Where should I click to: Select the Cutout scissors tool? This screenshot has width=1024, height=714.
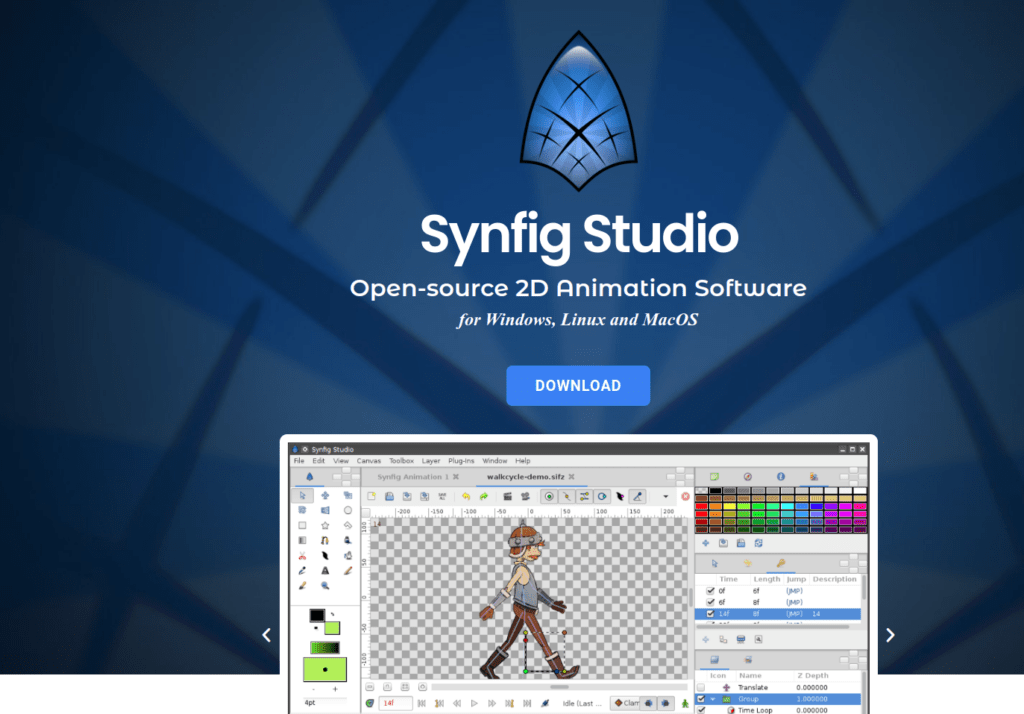pos(302,556)
